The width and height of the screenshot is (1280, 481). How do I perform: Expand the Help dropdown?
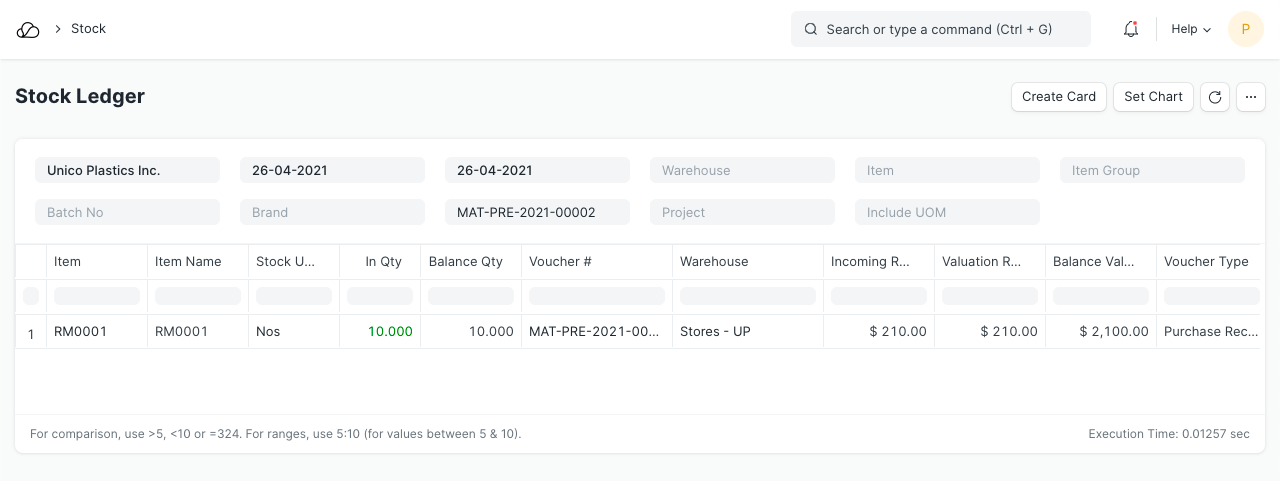tap(1191, 30)
